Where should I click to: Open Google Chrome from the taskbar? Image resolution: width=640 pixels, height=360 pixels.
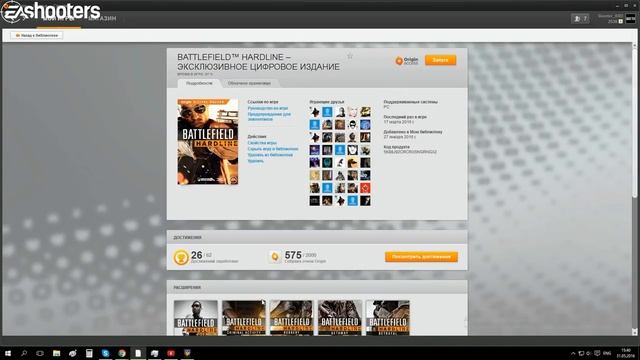click(x=122, y=353)
